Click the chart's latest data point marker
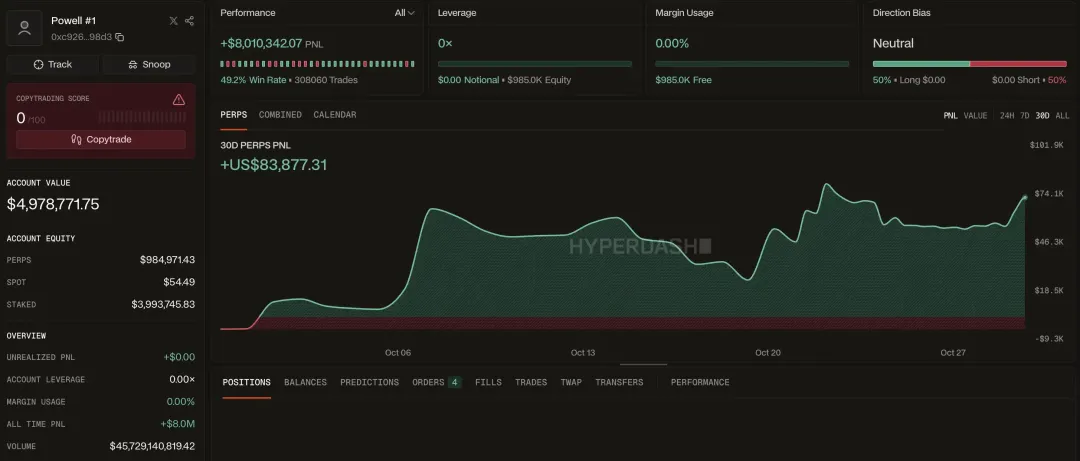This screenshot has width=1080, height=461. click(1025, 197)
